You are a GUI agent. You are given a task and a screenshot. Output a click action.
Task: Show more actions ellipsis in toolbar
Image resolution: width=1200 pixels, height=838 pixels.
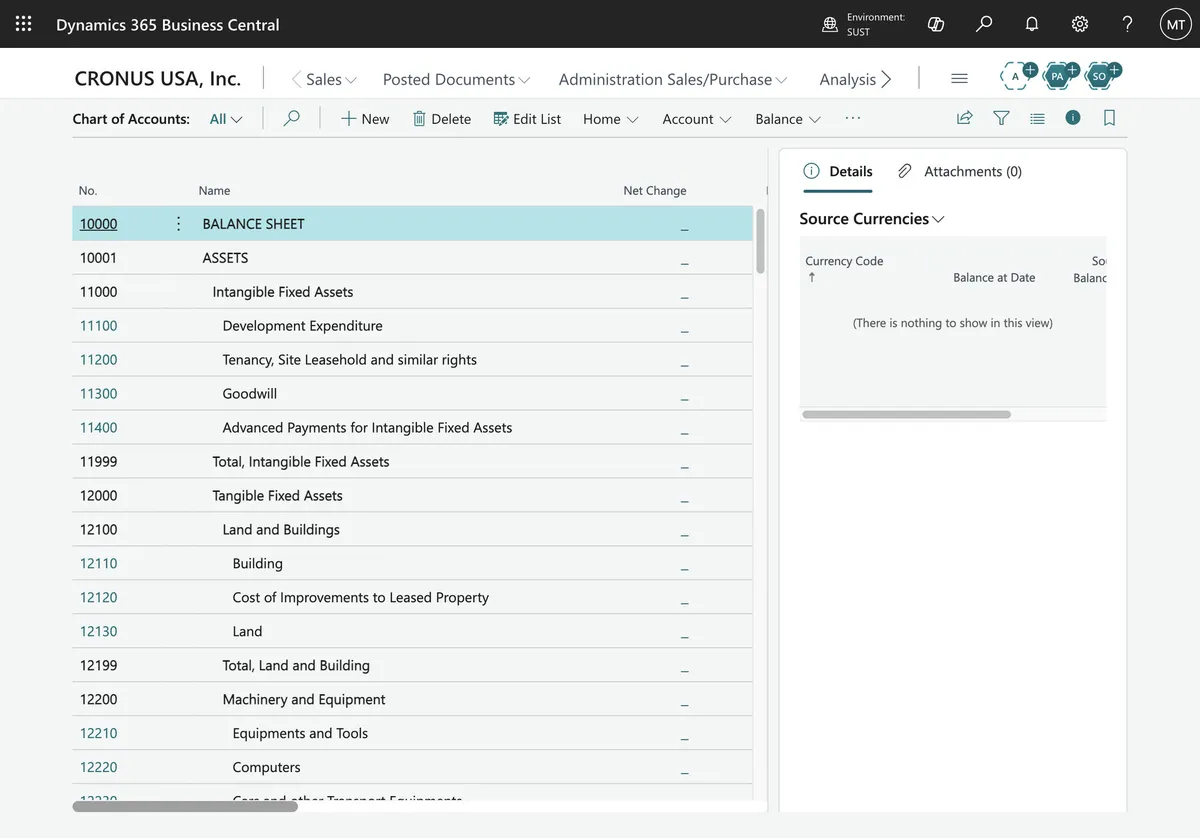coord(853,118)
